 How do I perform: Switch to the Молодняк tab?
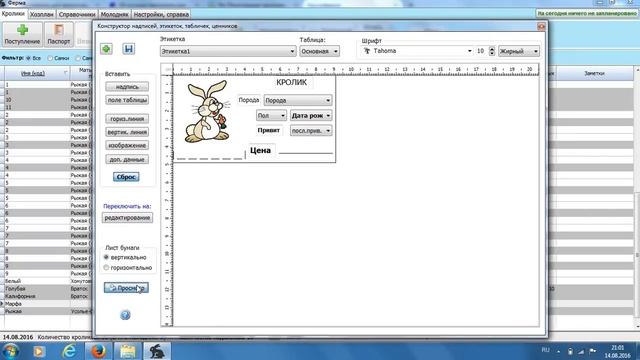click(x=114, y=14)
